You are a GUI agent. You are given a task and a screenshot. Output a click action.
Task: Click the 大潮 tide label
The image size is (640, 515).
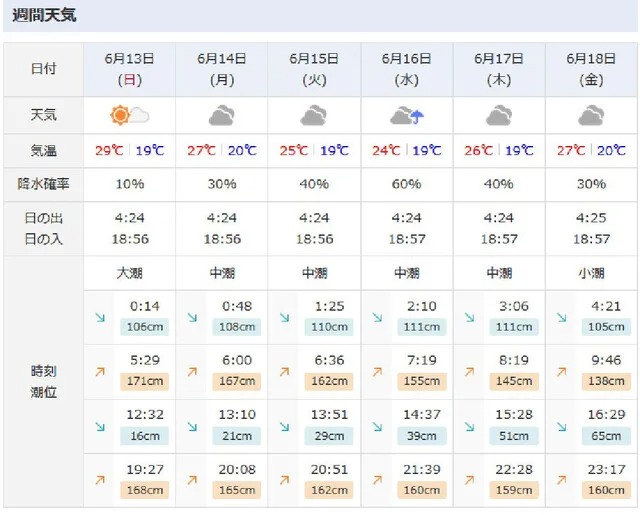tap(129, 273)
